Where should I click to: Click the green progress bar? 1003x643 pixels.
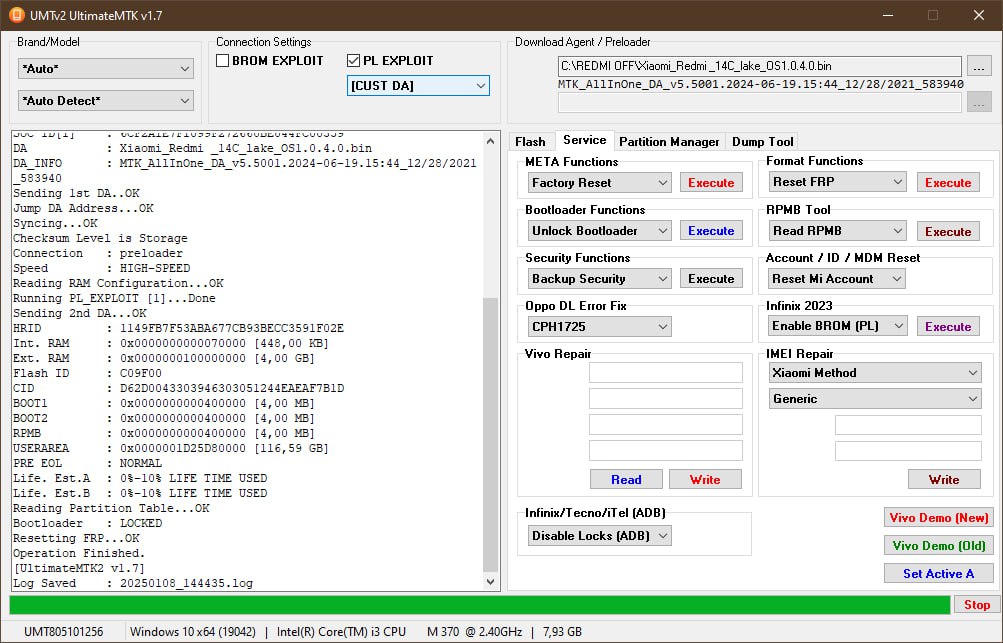[x=480, y=605]
